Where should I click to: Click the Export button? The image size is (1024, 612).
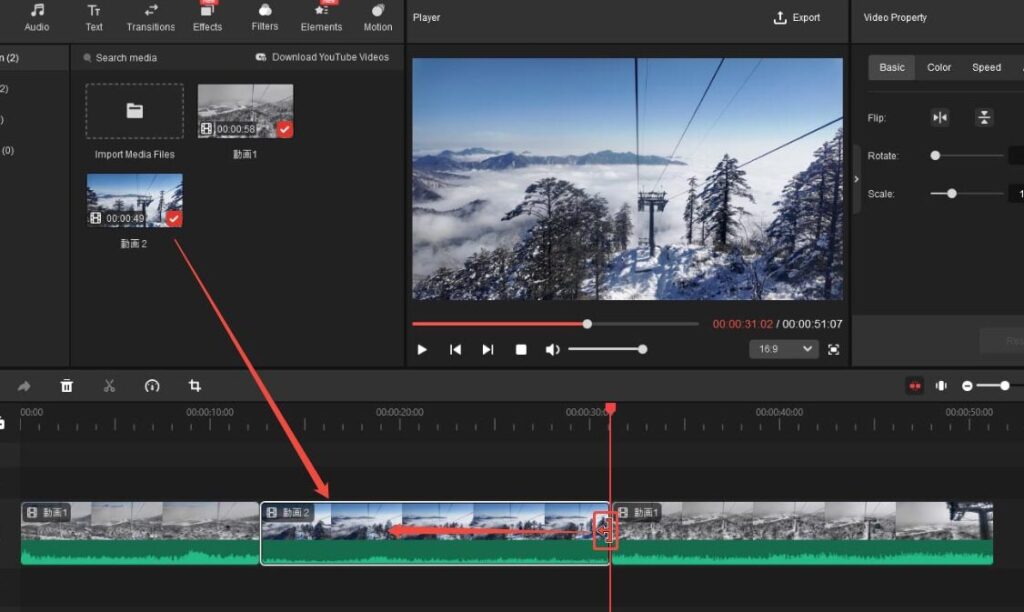click(x=797, y=18)
